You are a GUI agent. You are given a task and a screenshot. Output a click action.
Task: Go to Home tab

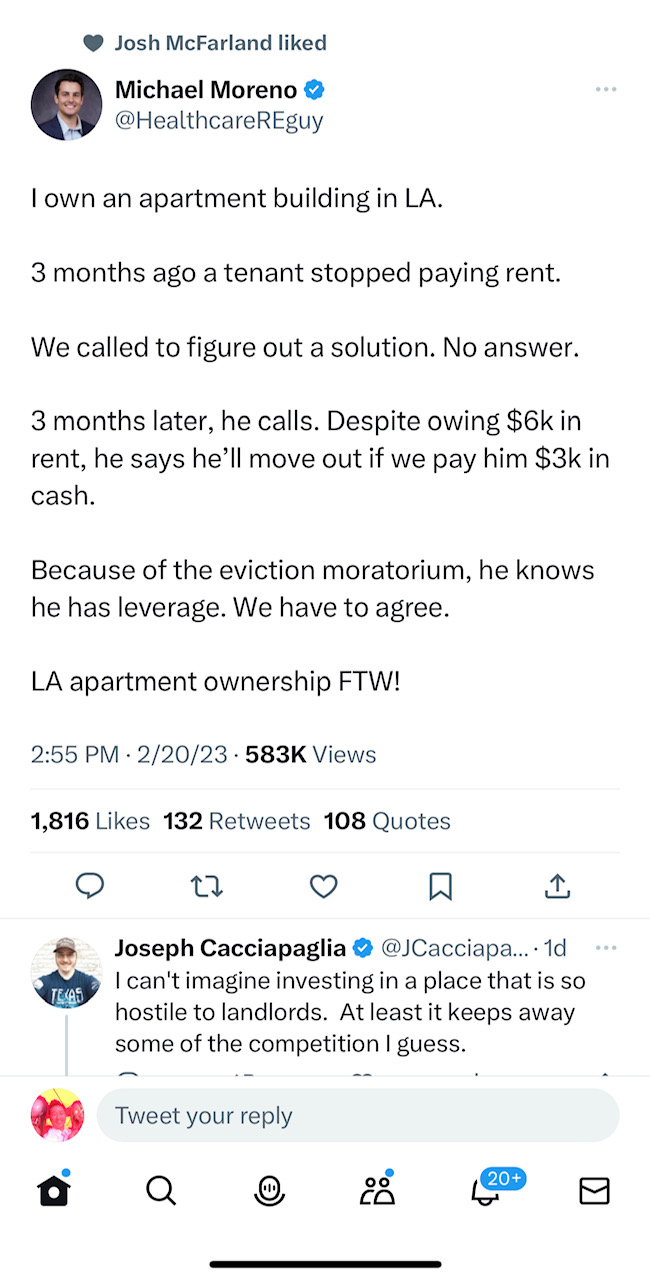tap(55, 1190)
